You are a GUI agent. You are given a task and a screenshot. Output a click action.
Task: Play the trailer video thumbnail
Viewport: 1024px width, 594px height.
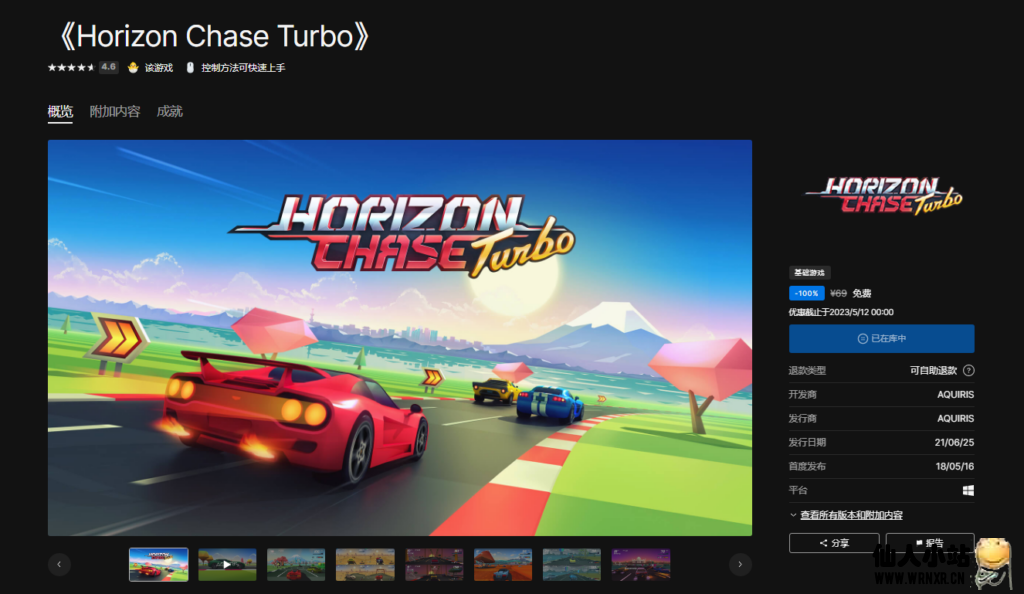[x=227, y=564]
